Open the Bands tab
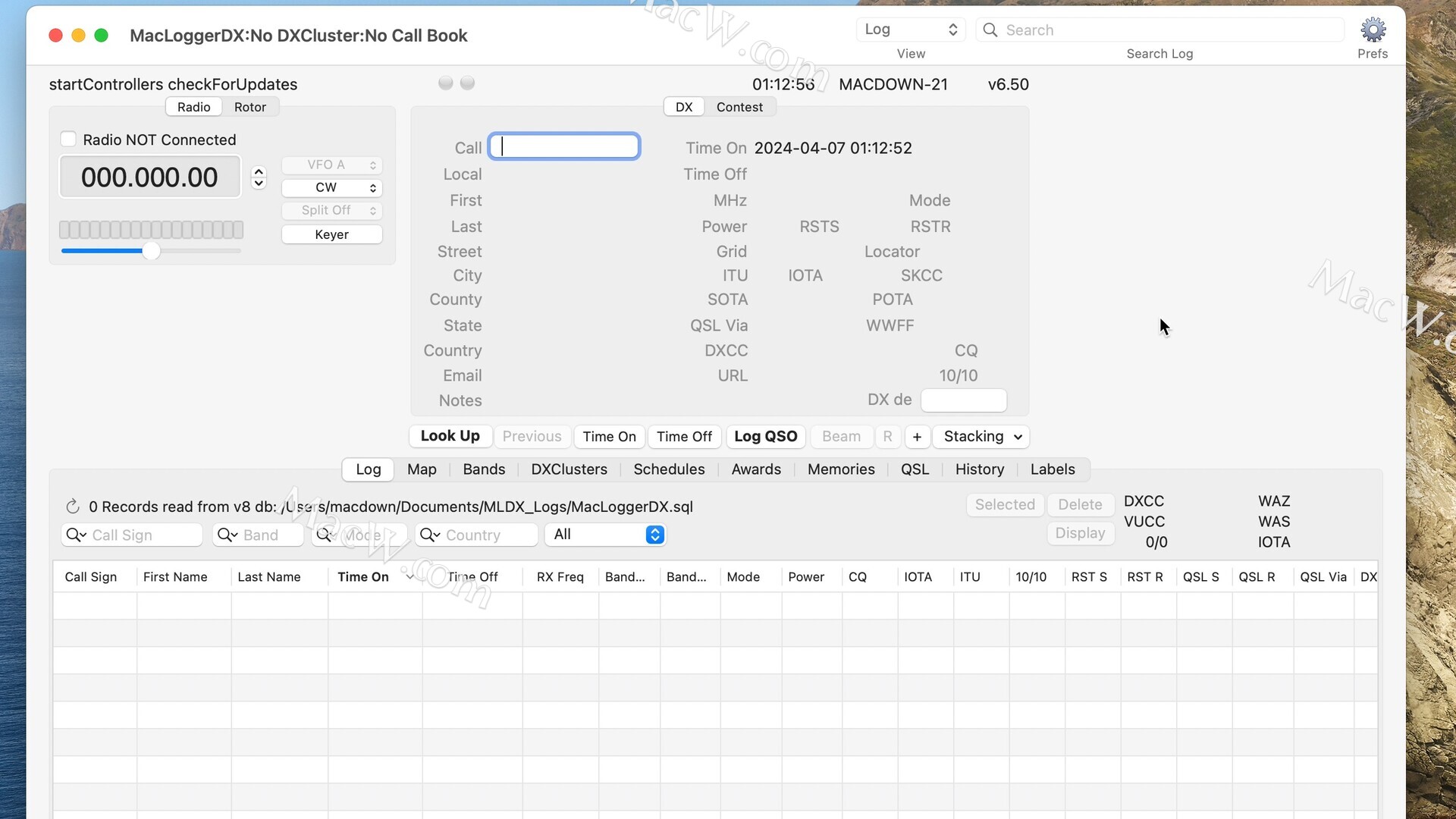 click(484, 469)
